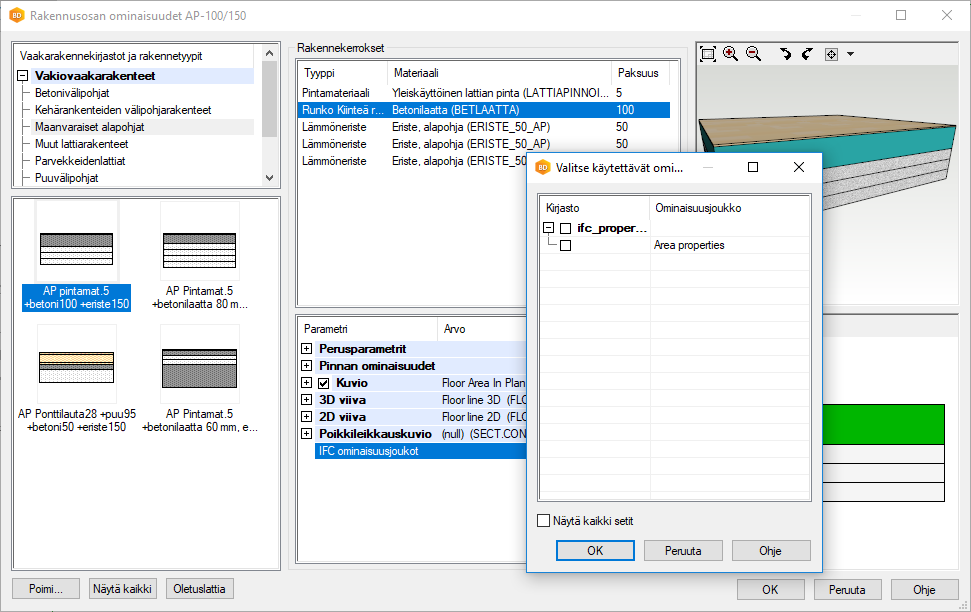Zoom out on the 3D preview

753,54
